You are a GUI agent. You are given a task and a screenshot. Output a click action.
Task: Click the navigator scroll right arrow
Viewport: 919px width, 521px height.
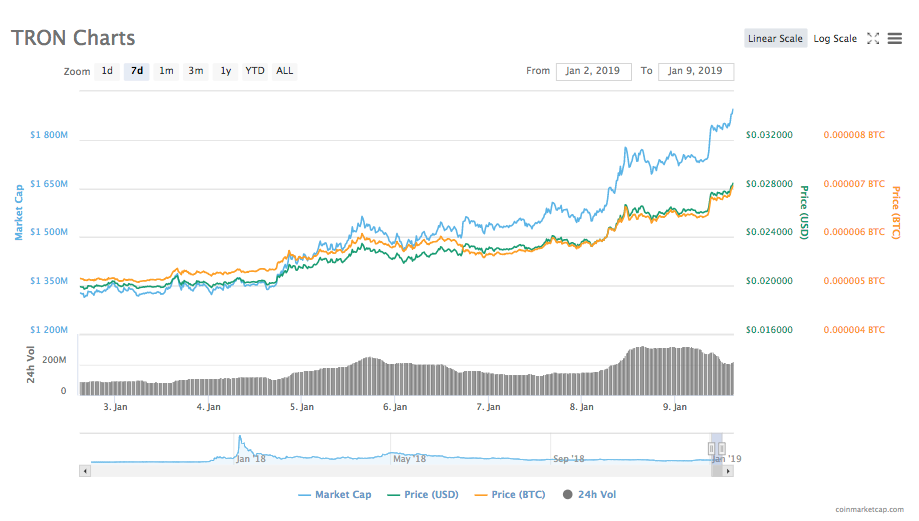tap(728, 471)
